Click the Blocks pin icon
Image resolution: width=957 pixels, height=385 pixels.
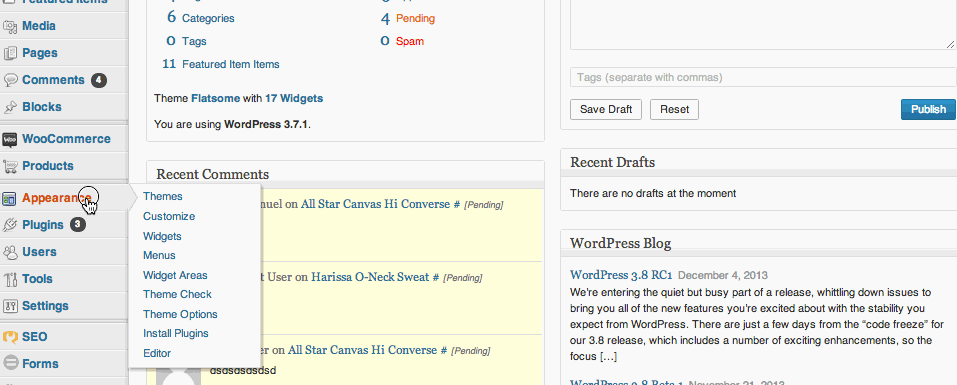(x=10, y=107)
